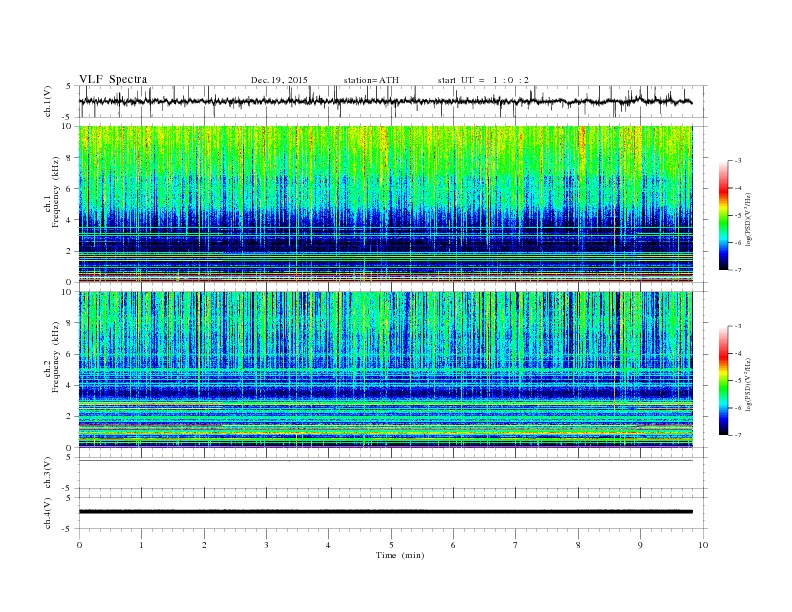Click the "VLF Spectra" plot title

[x=113, y=79]
